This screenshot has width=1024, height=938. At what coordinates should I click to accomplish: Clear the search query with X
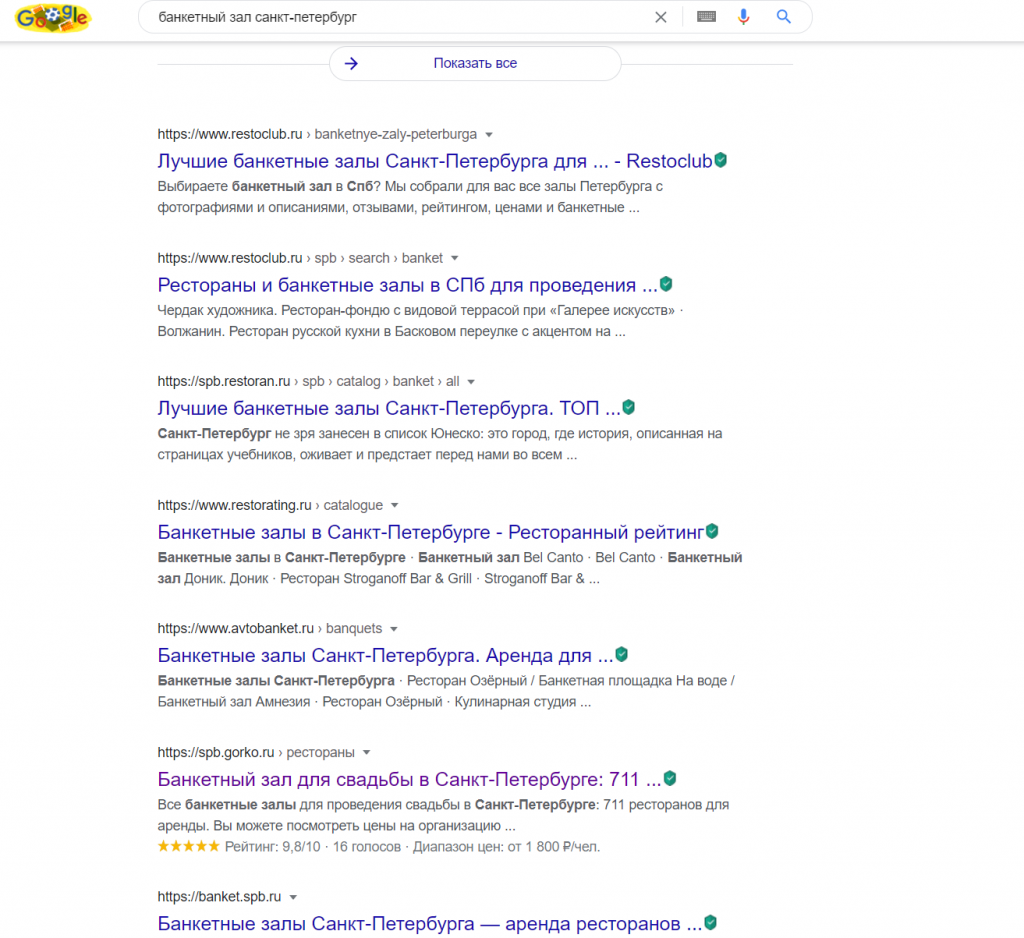tap(661, 18)
